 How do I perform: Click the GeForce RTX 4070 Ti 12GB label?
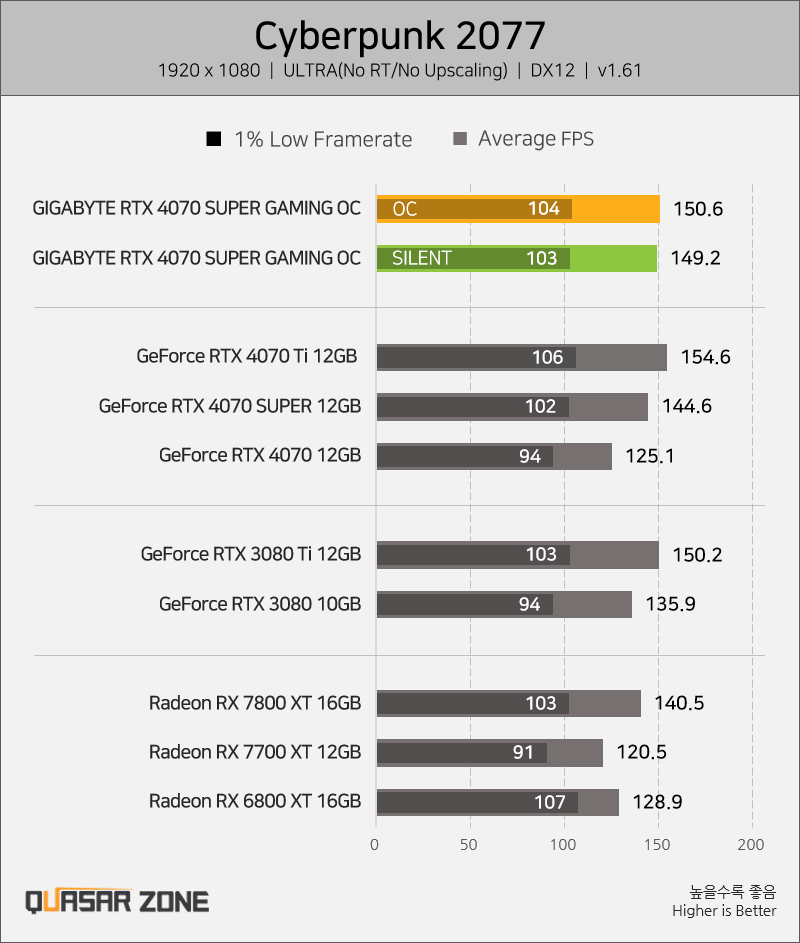pos(247,356)
